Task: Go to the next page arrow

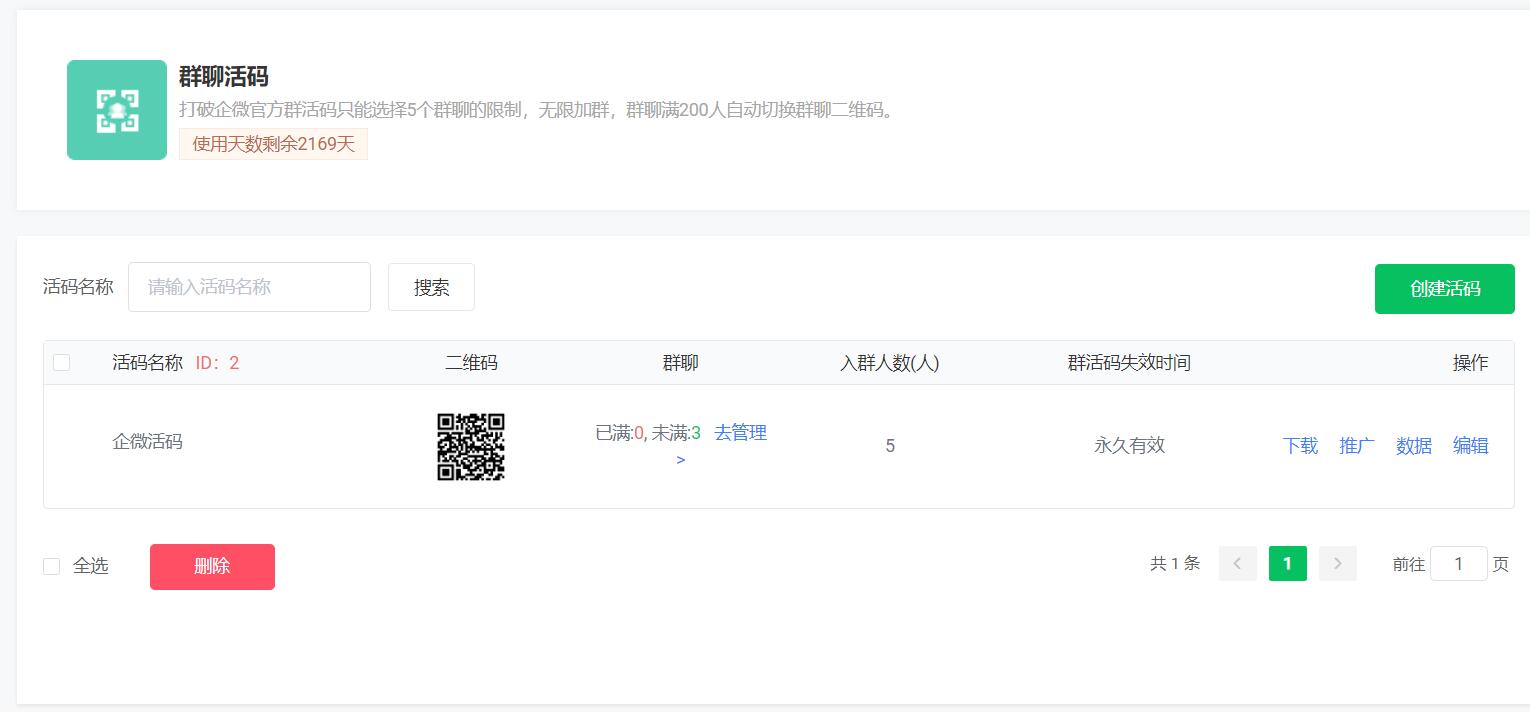Action: pos(1337,564)
